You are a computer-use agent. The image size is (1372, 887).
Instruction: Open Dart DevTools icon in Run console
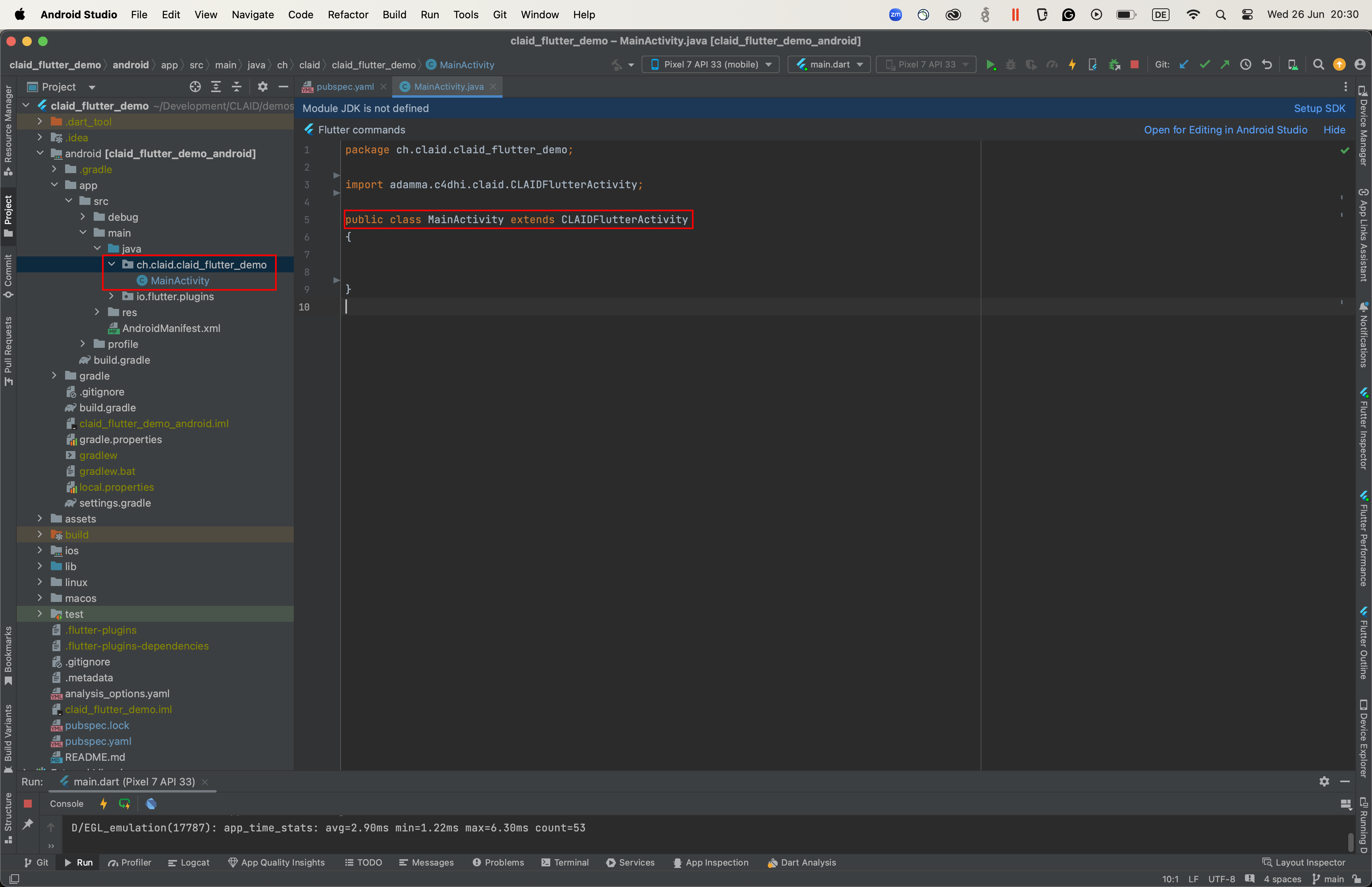[151, 804]
